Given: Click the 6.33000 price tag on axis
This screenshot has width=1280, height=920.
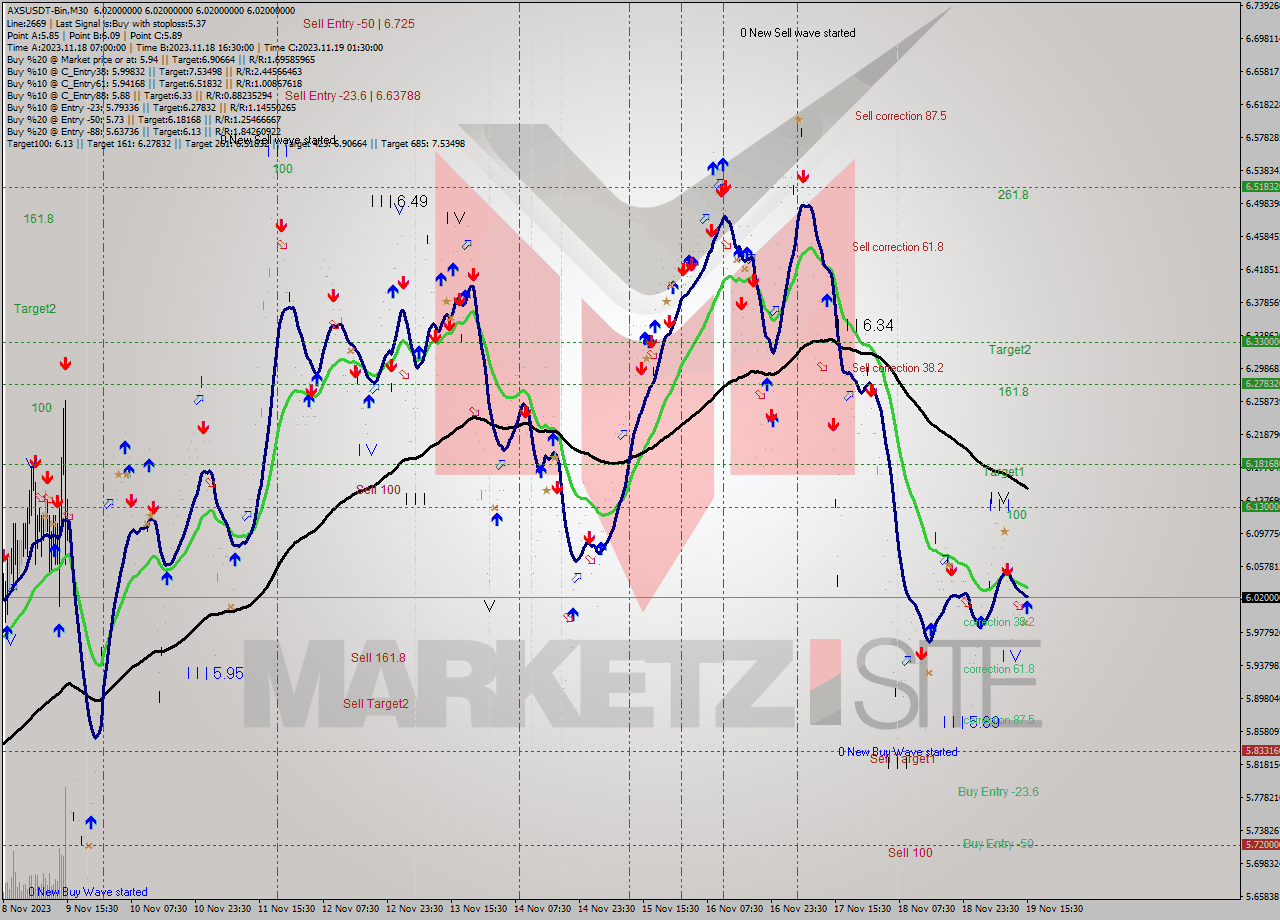Looking at the screenshot, I should [1260, 342].
